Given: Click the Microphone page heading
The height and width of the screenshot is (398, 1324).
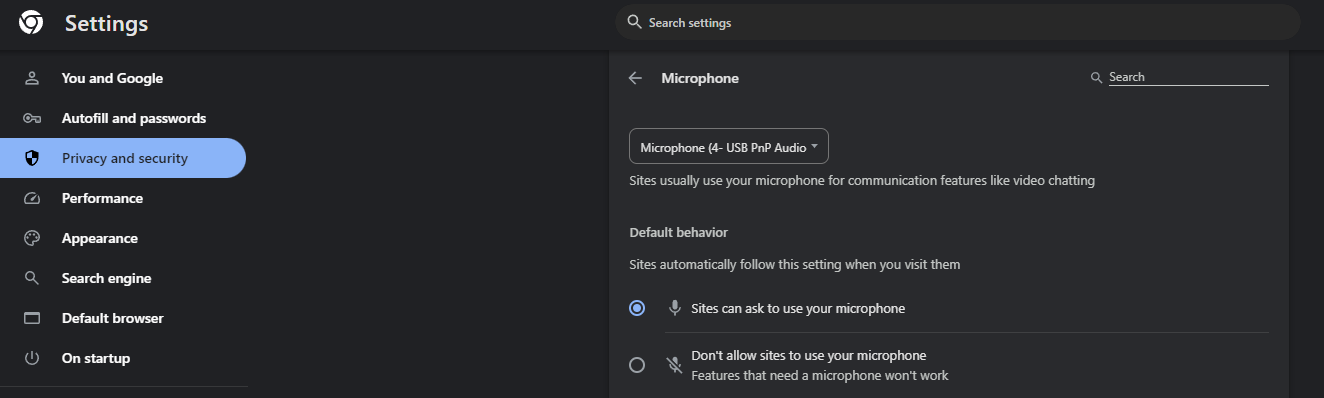Looking at the screenshot, I should (700, 78).
